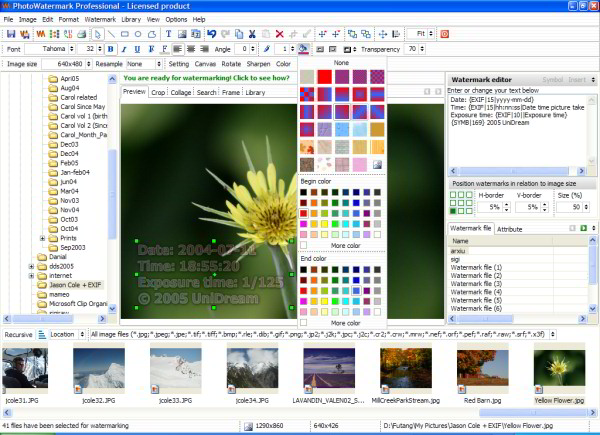This screenshot has height=435, width=600.
Task: Click the red square icon after Fit
Action: 444,34
